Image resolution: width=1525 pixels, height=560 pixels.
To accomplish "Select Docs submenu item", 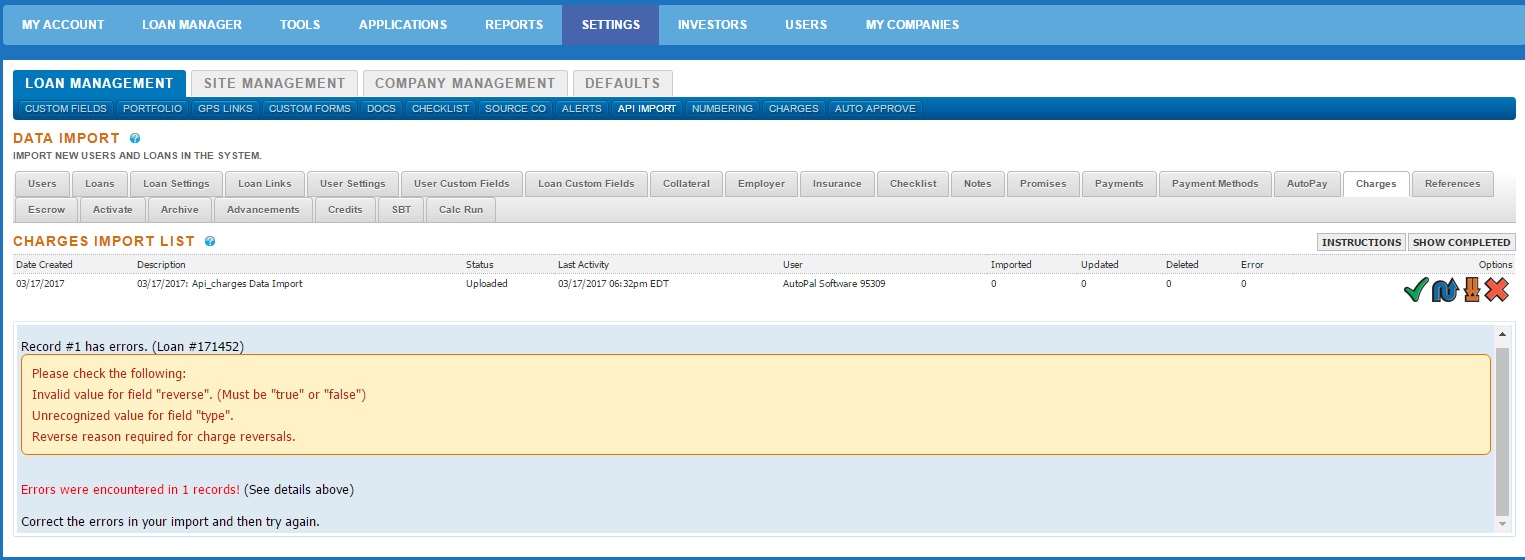I will 382,108.
